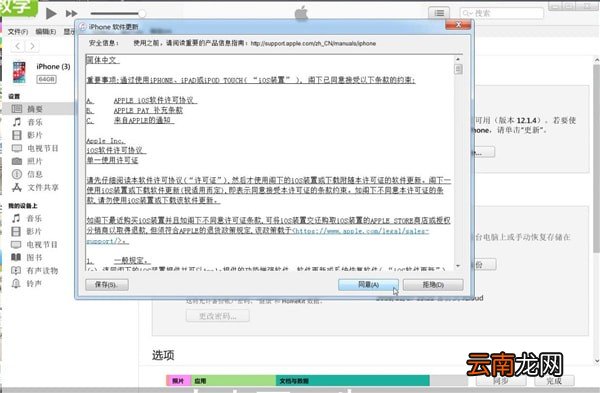Screen dimensions: 600x393
Task: Select the iPhone (3) device thumbnail
Action: pos(19,72)
